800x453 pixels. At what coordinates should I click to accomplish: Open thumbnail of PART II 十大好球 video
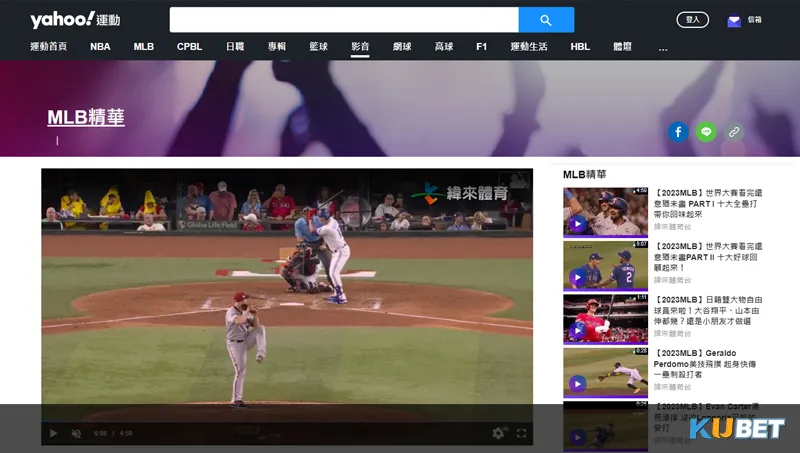(605, 265)
